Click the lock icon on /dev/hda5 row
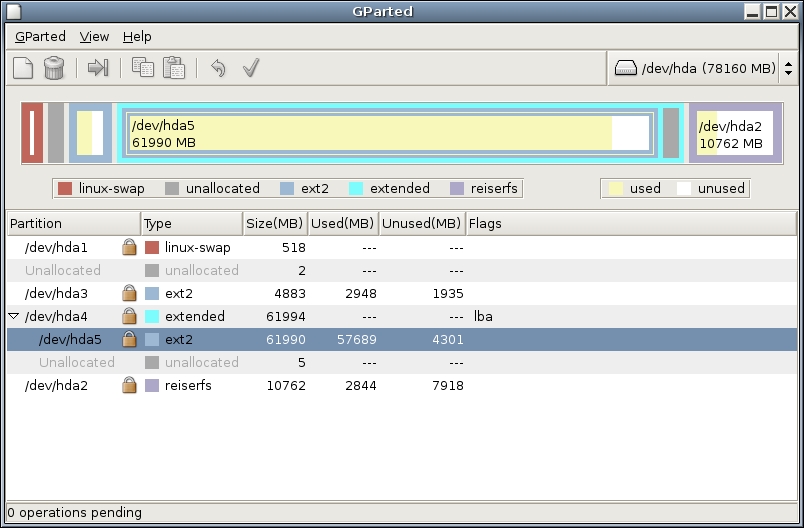This screenshot has width=804, height=528. tap(129, 339)
